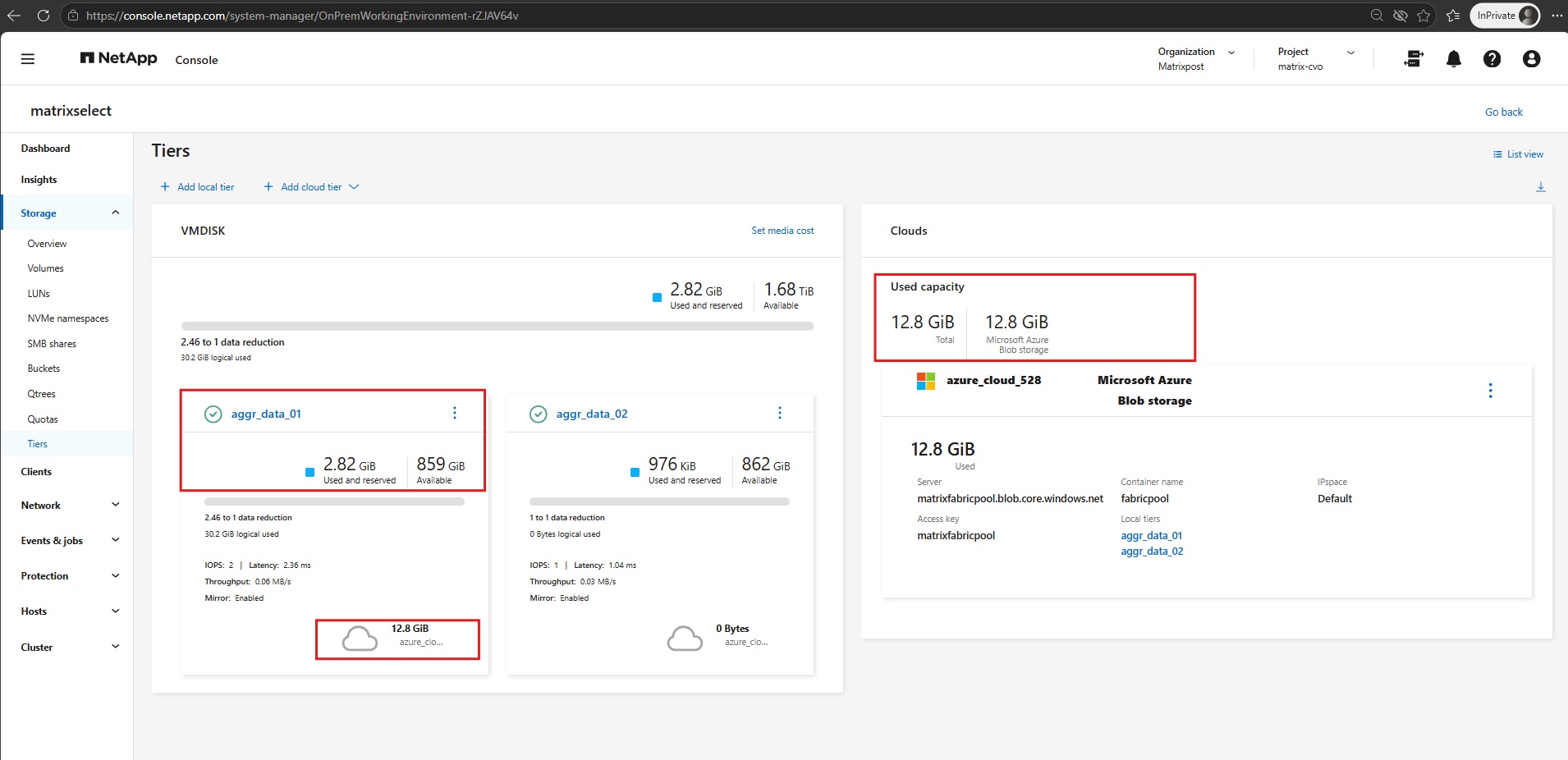Click the cloud tier icon under aggr_data_01

[360, 639]
